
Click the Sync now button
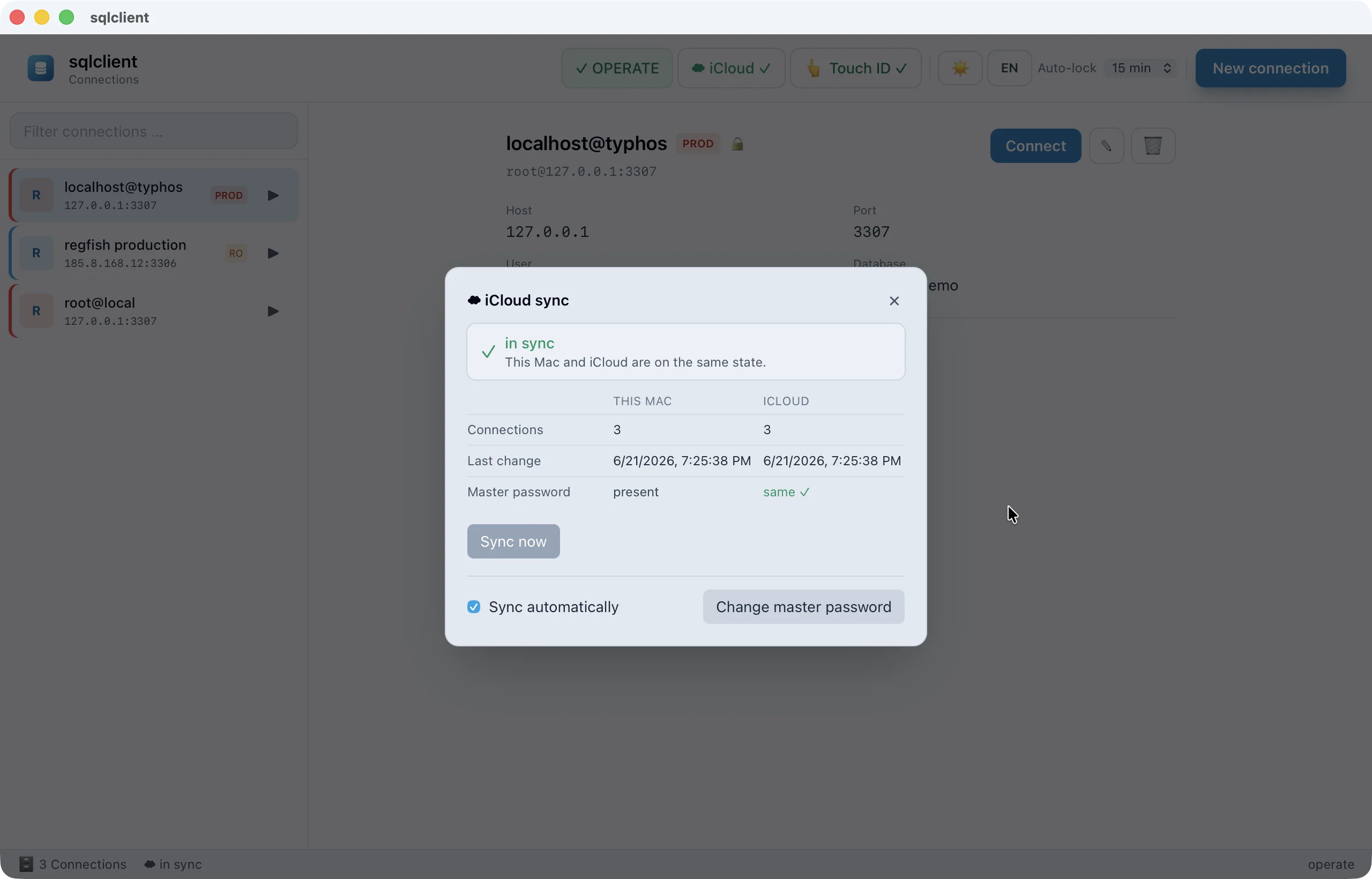pos(513,541)
